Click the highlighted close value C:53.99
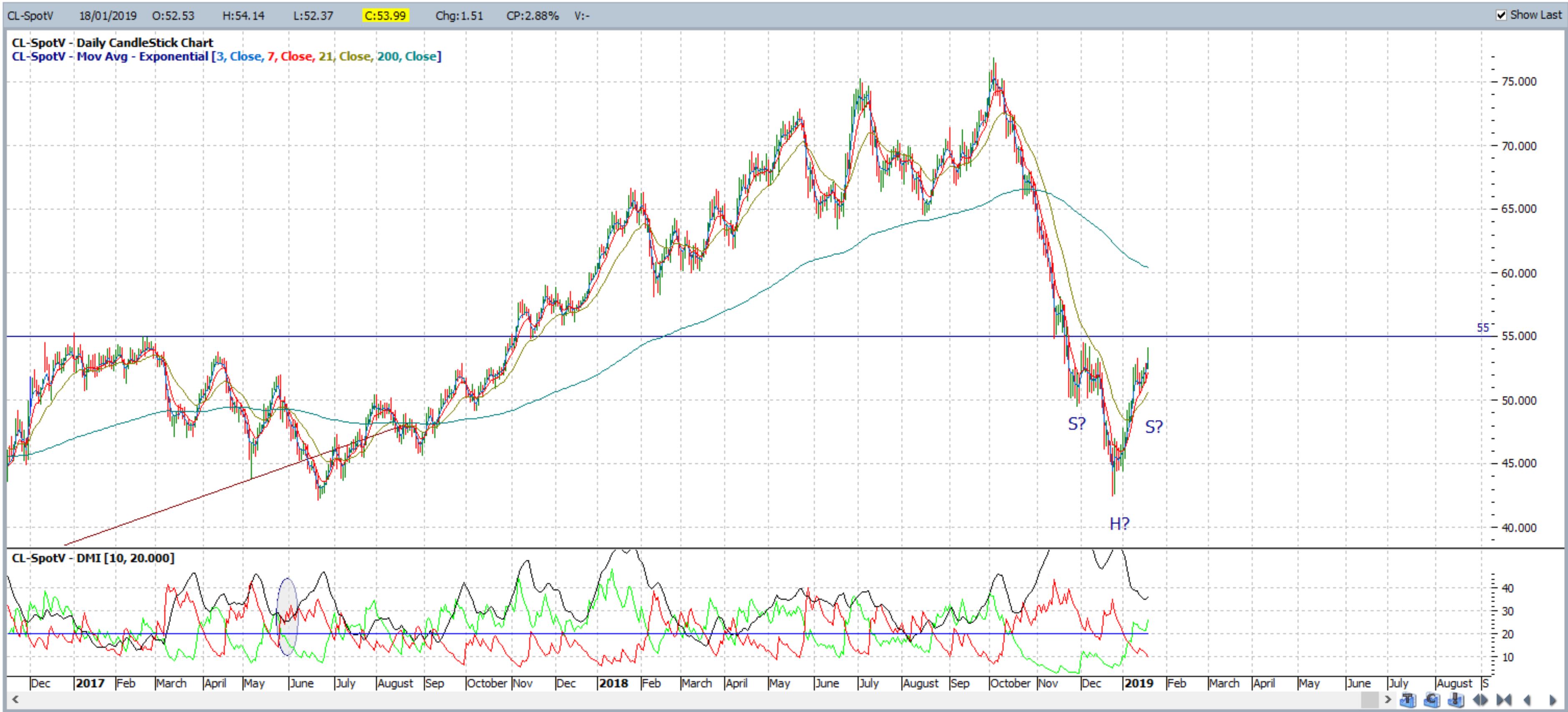The width and height of the screenshot is (1568, 712). (385, 16)
